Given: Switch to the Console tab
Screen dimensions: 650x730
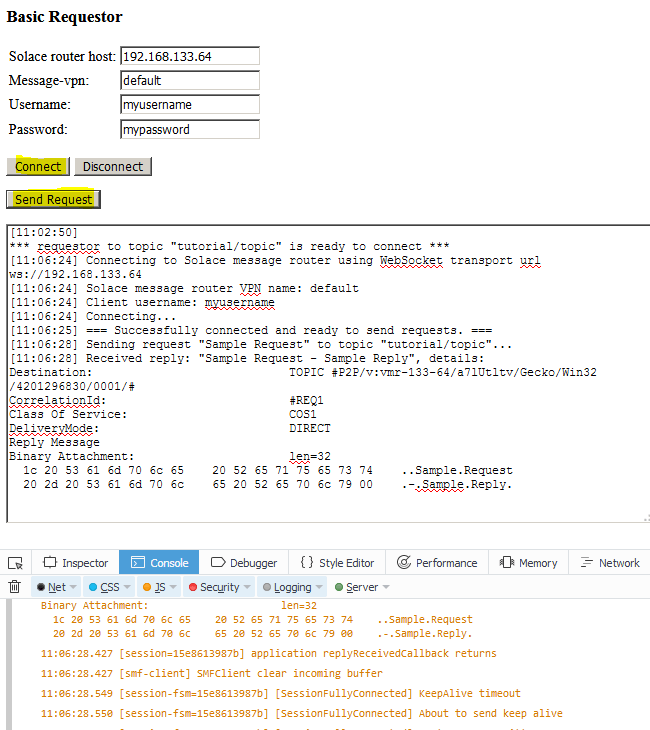Looking at the screenshot, I should [159, 563].
